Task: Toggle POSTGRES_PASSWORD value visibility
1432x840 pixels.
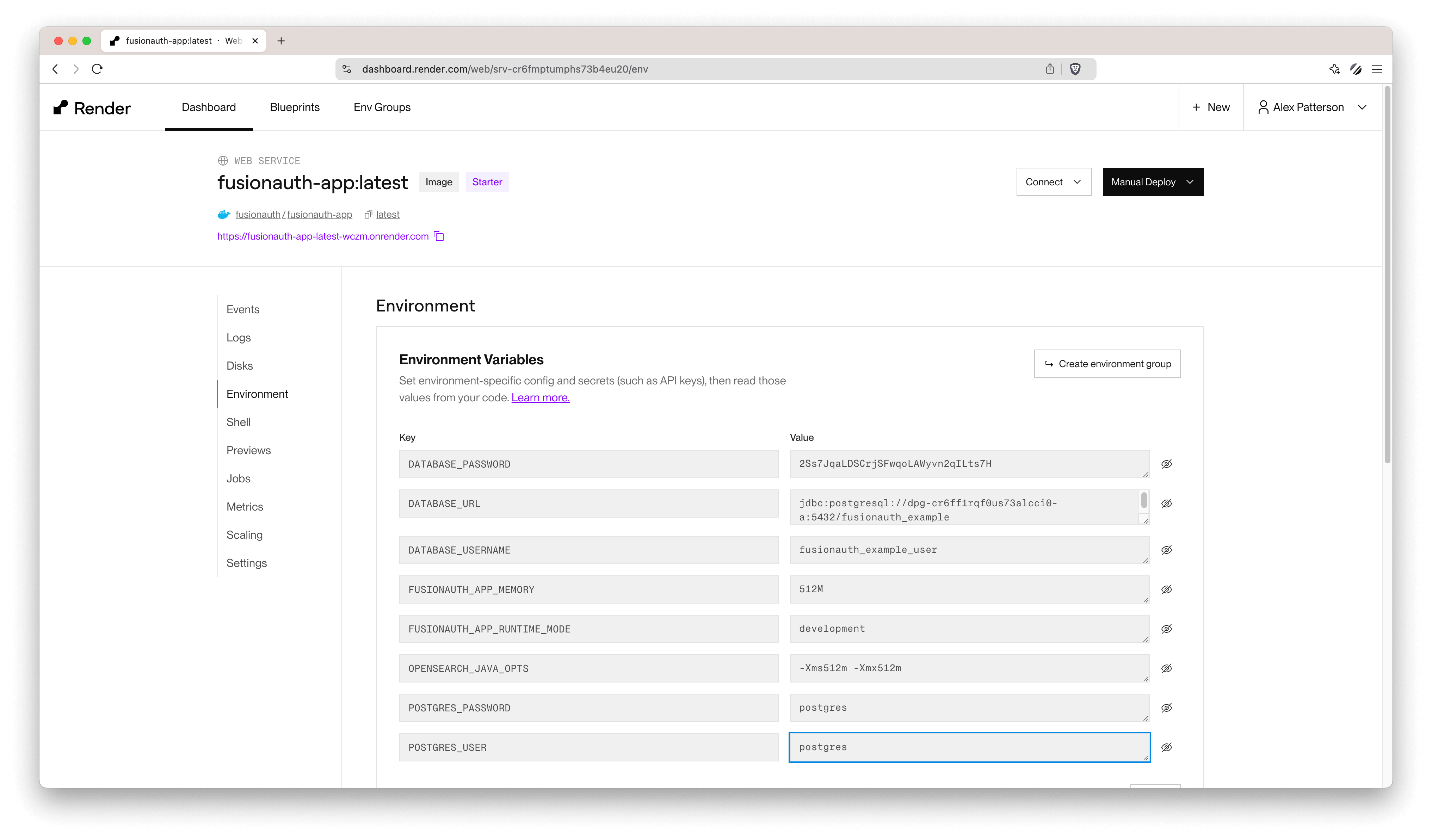Action: (1168, 707)
